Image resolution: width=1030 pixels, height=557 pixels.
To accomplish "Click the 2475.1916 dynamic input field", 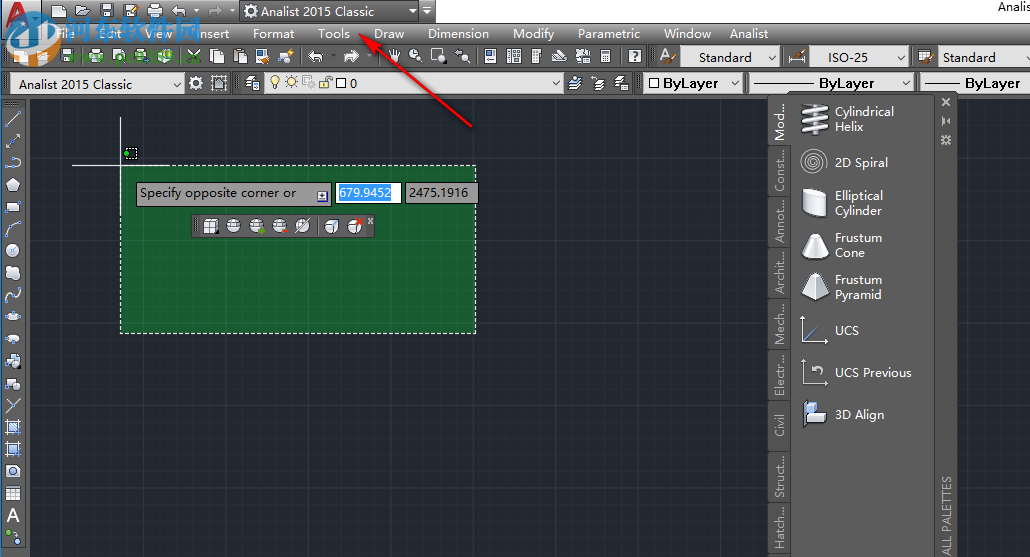I will pyautogui.click(x=441, y=193).
